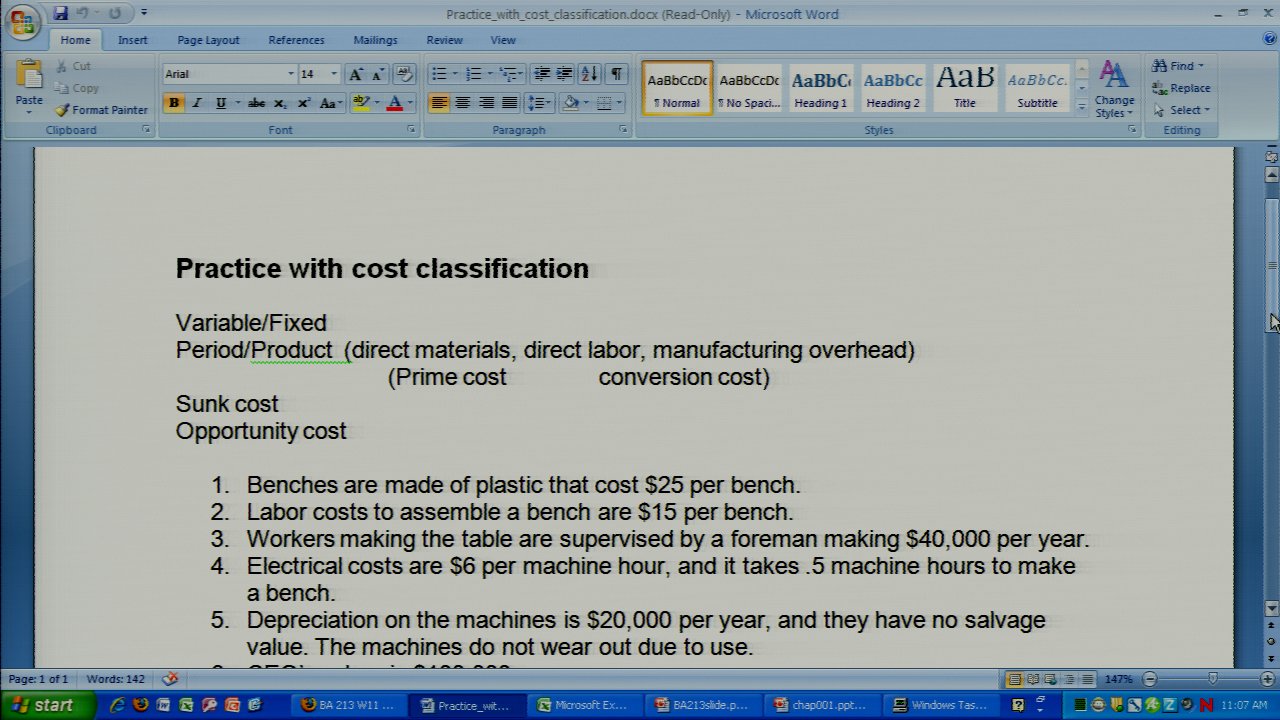The image size is (1280, 720).
Task: Click the Office Button orb
Action: [x=22, y=22]
